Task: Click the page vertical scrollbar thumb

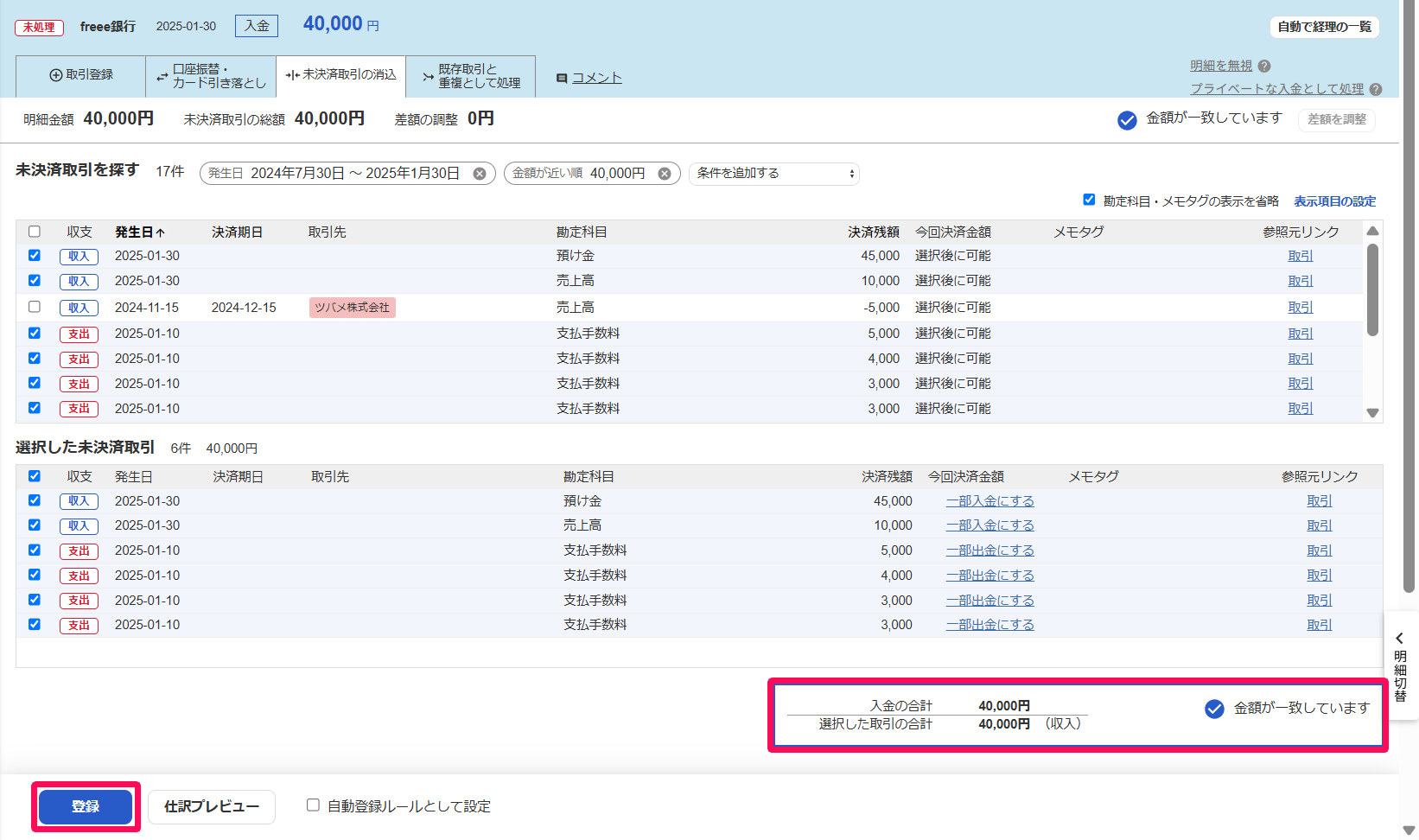Action: point(1409,296)
